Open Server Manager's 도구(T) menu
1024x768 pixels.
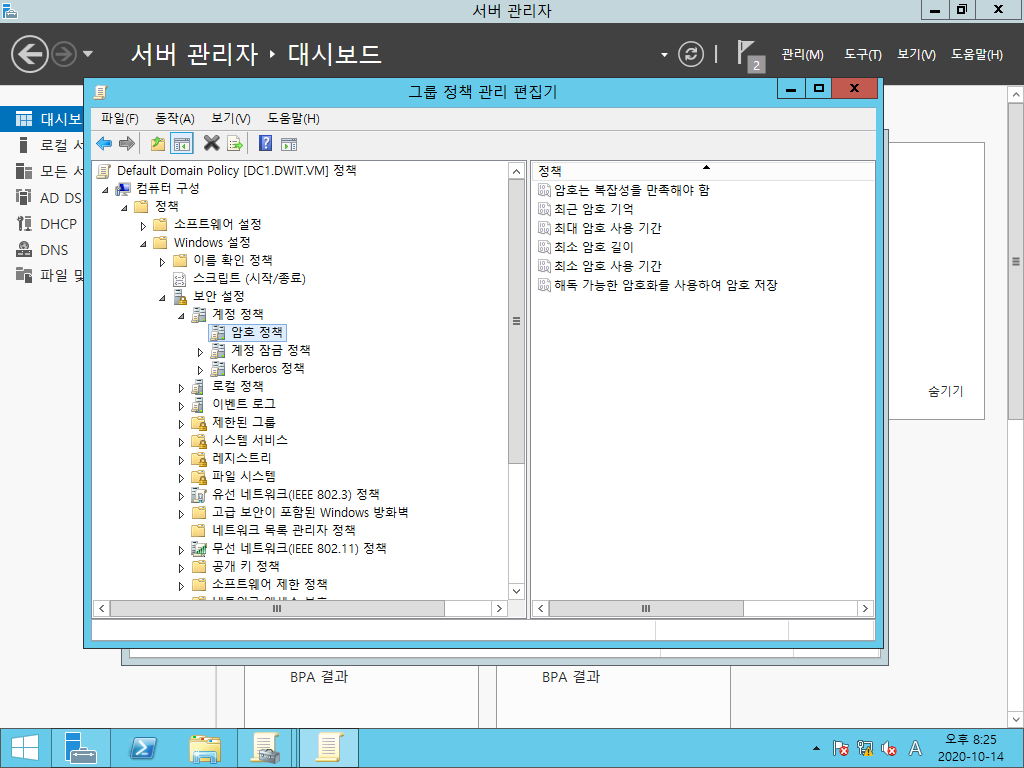pos(863,54)
